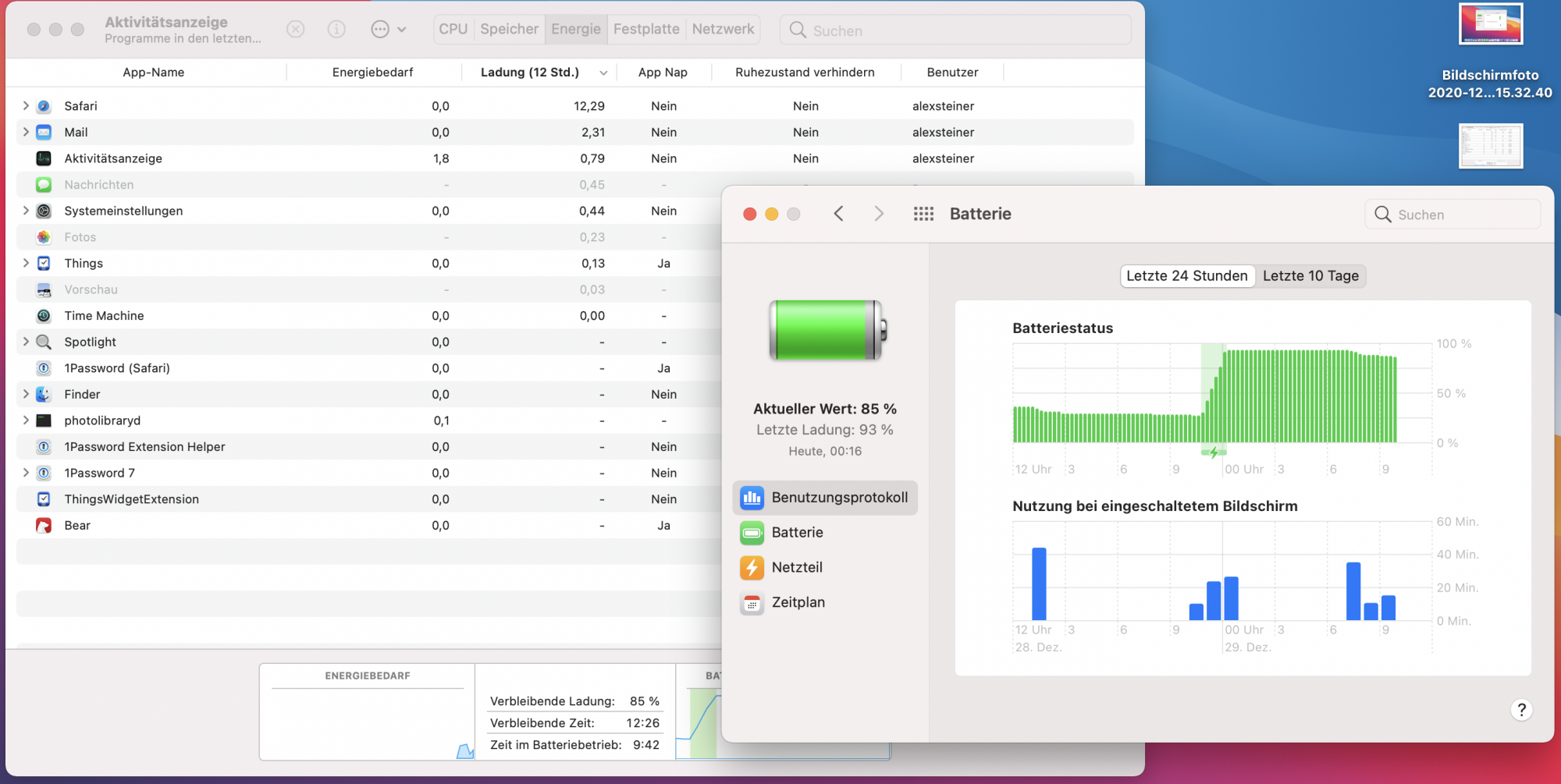Screen dimensions: 1561x784
Task: Click the Vorschau app icon
Action: (44, 289)
